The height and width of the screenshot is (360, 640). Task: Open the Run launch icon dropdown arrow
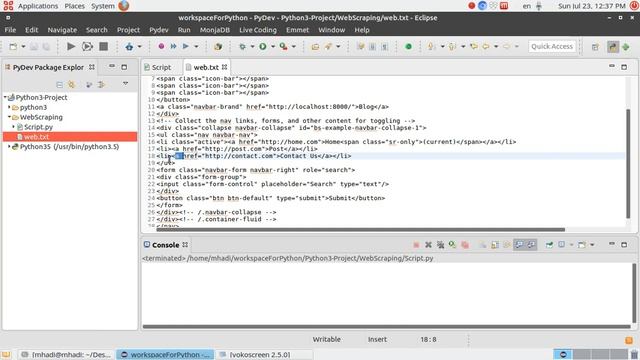point(273,47)
